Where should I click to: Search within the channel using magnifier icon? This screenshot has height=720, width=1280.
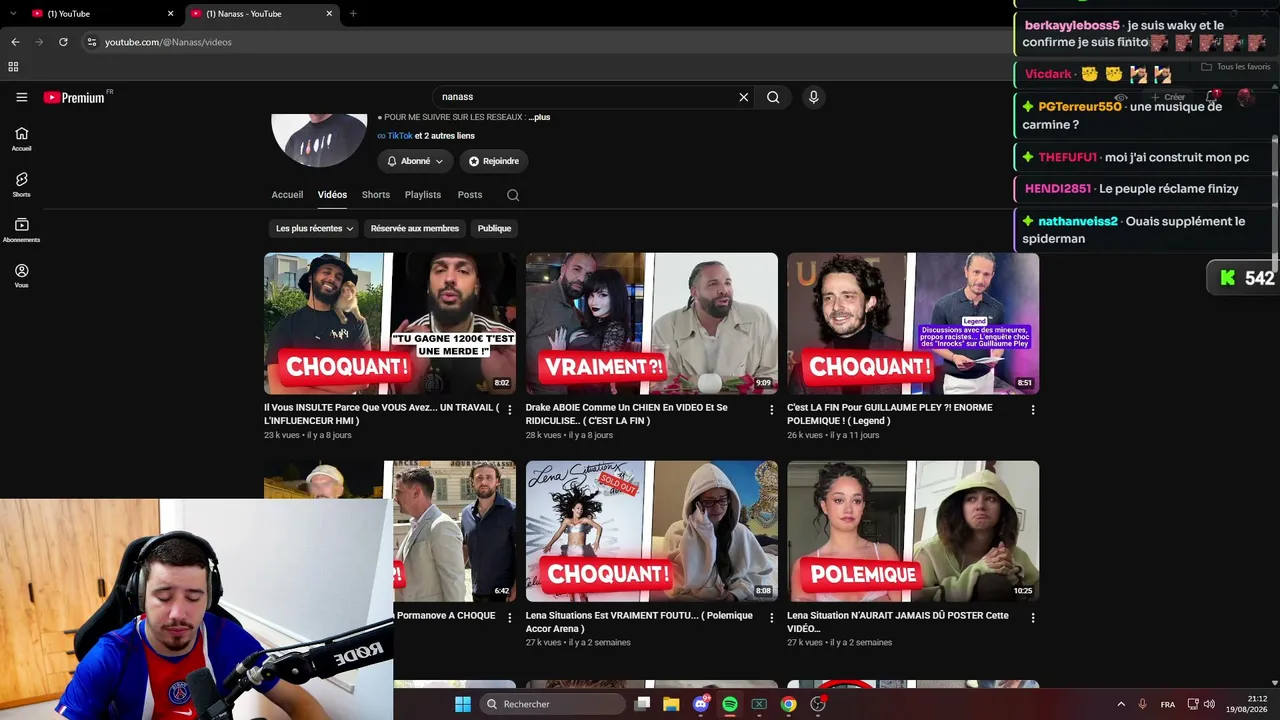point(513,195)
